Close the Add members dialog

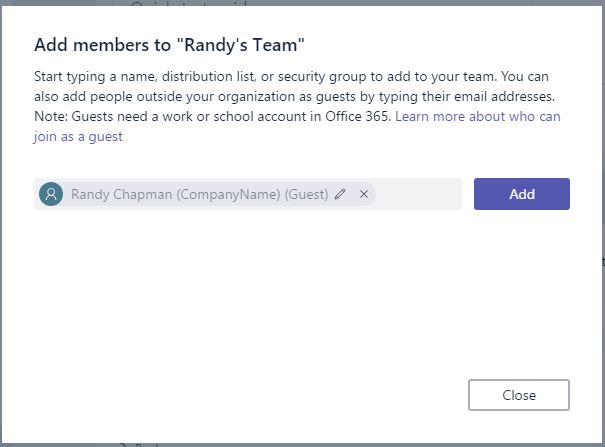tap(518, 395)
